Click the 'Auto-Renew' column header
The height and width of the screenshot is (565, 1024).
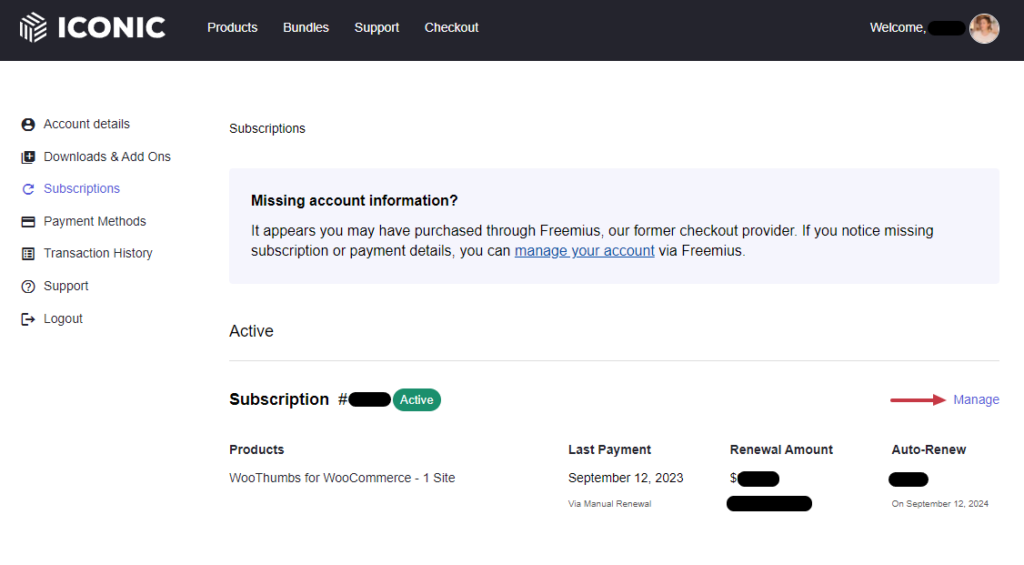point(929,449)
